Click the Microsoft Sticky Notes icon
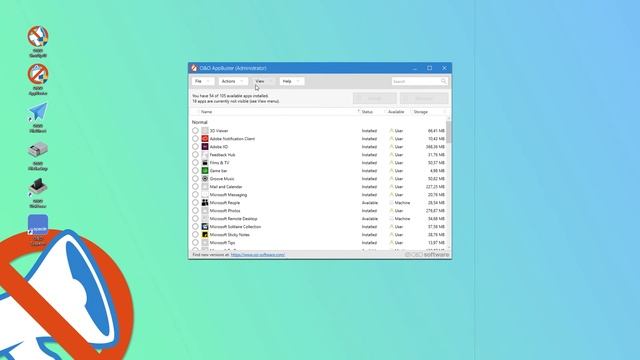Viewport: 640px width, 360px height. pyautogui.click(x=205, y=235)
